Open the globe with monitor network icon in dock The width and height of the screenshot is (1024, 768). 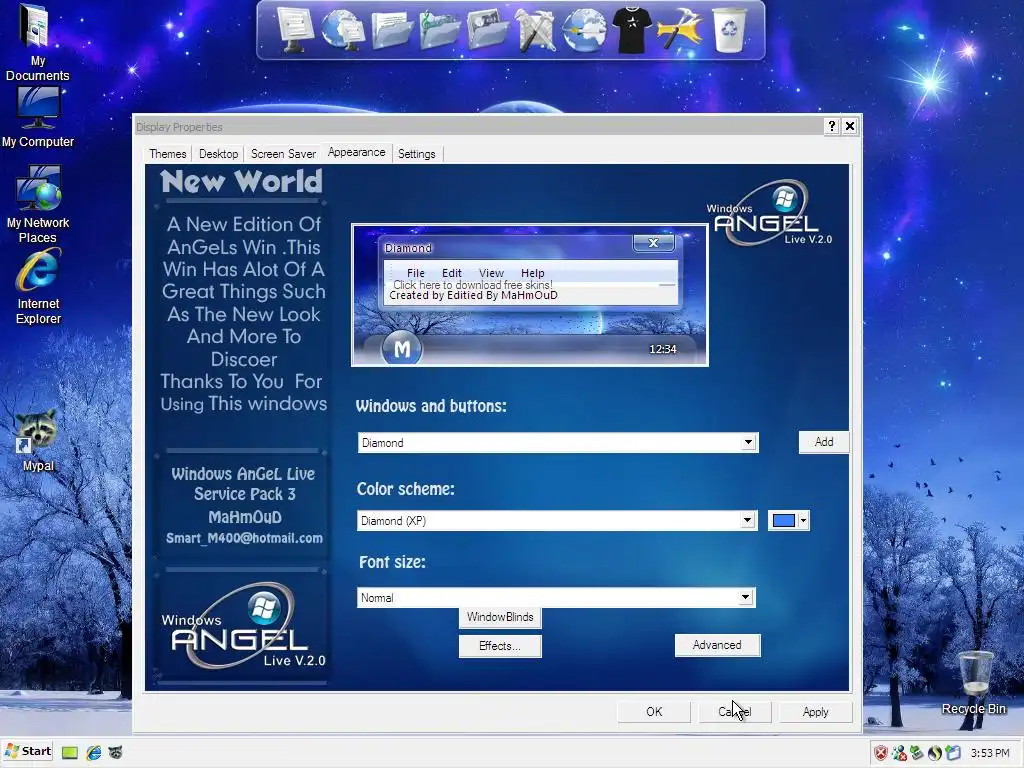342,29
